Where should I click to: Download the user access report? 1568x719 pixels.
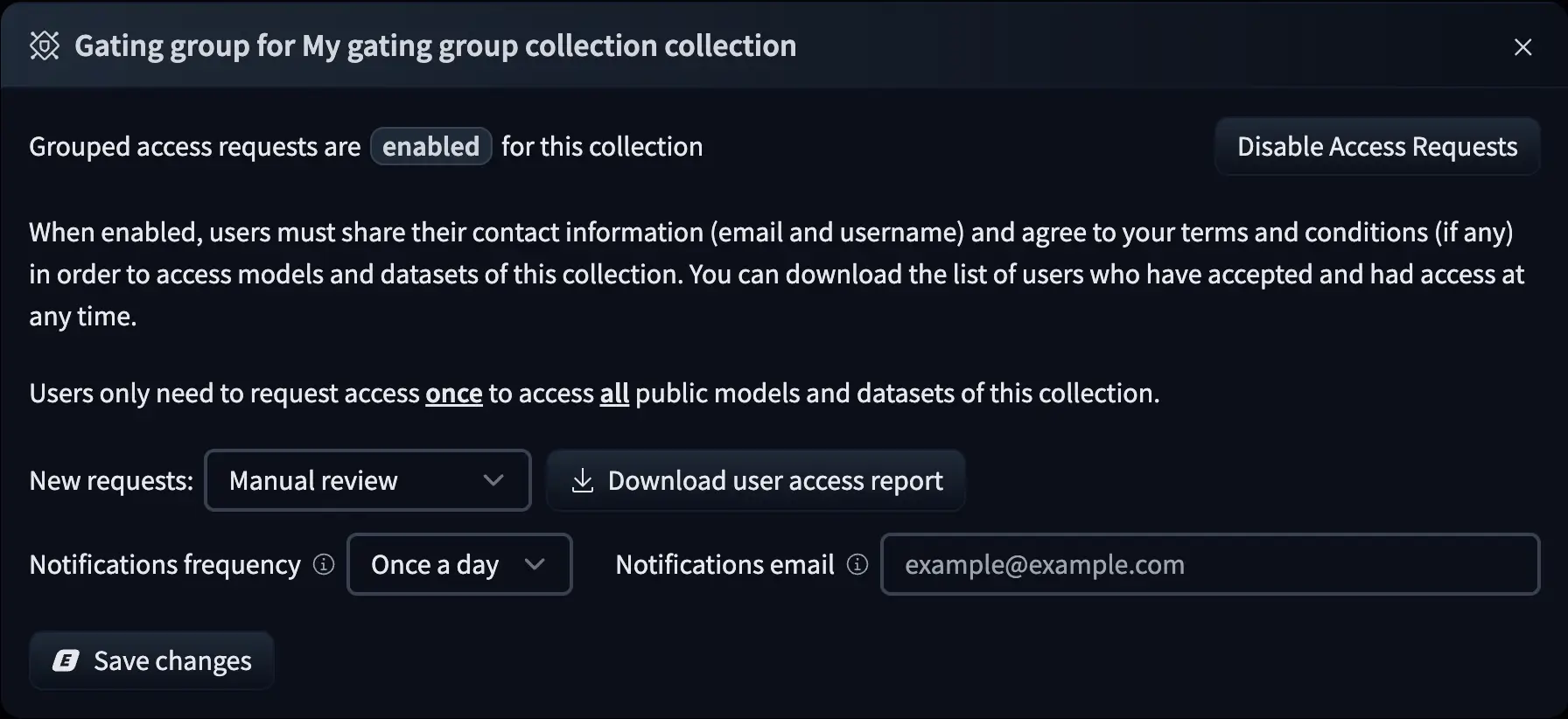(x=755, y=479)
